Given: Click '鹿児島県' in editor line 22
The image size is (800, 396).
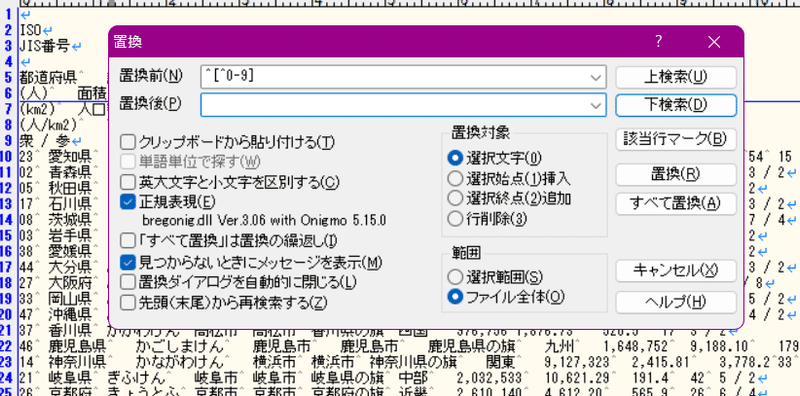Looking at the screenshot, I should coord(77,346).
